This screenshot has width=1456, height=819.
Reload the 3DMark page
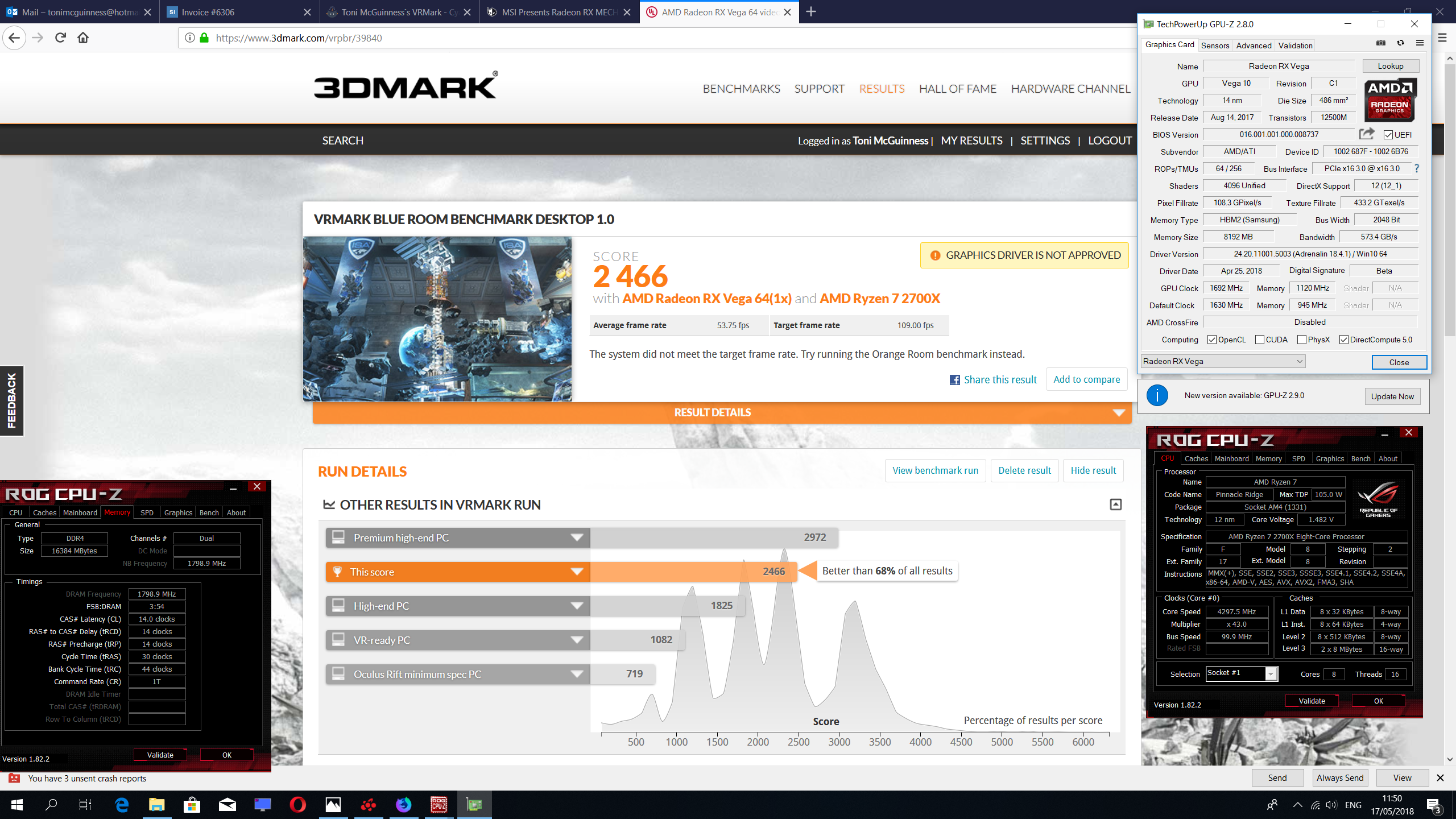click(60, 38)
